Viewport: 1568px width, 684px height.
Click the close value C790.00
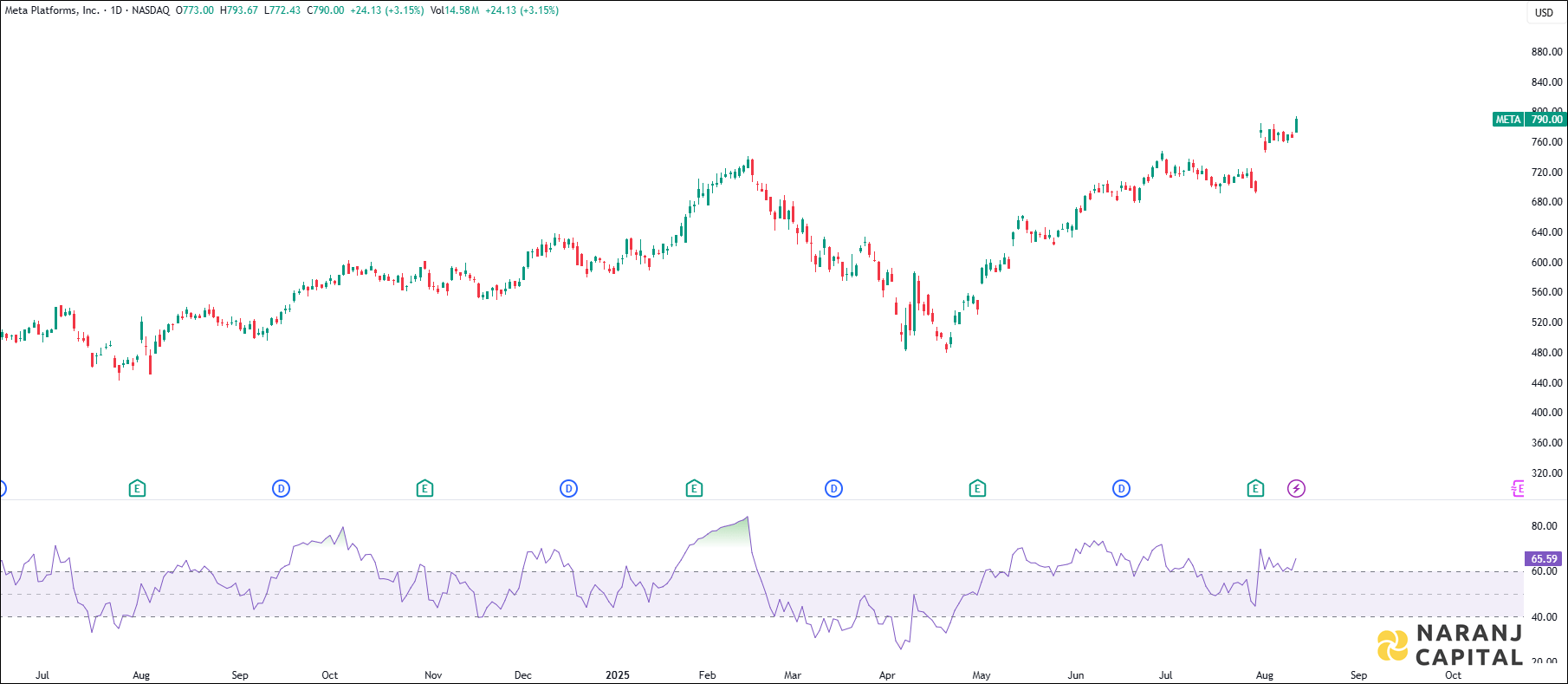(x=326, y=10)
